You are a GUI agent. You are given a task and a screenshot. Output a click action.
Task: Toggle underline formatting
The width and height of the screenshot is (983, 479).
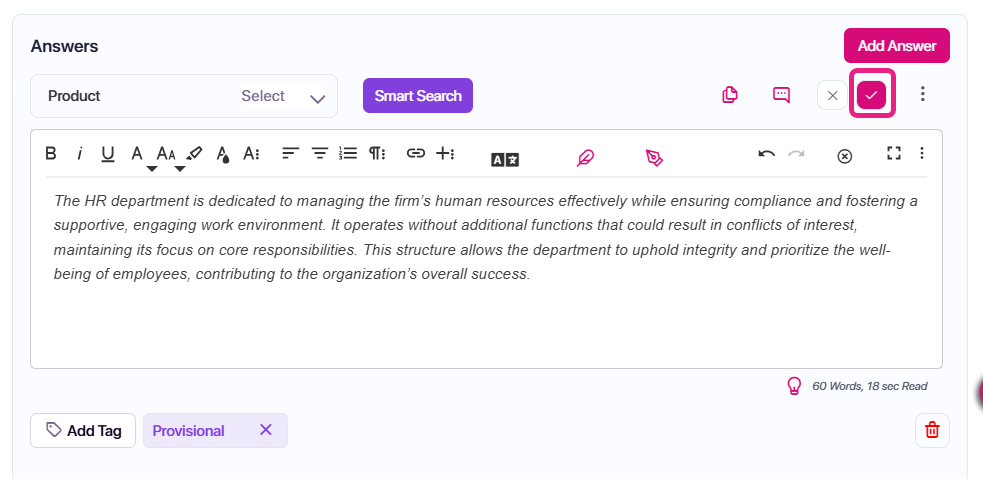[x=108, y=154]
